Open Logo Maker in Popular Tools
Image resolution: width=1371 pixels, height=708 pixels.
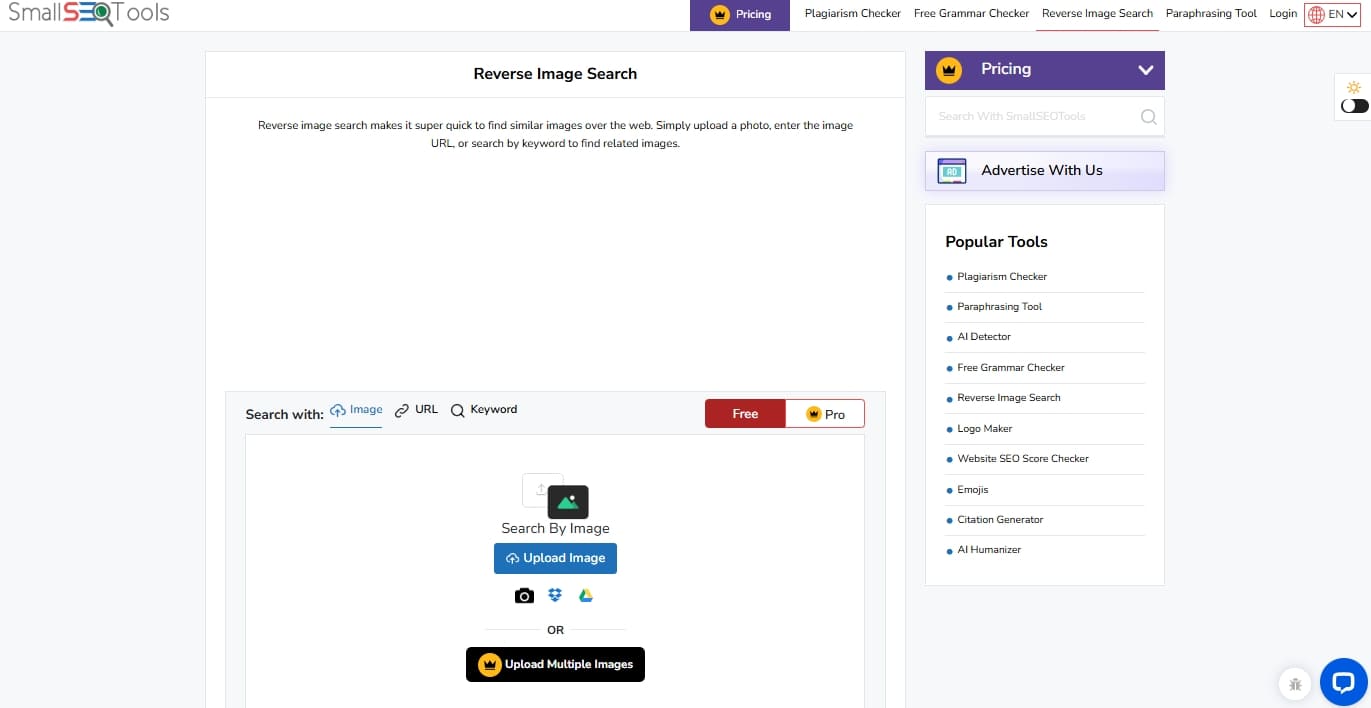pos(985,429)
